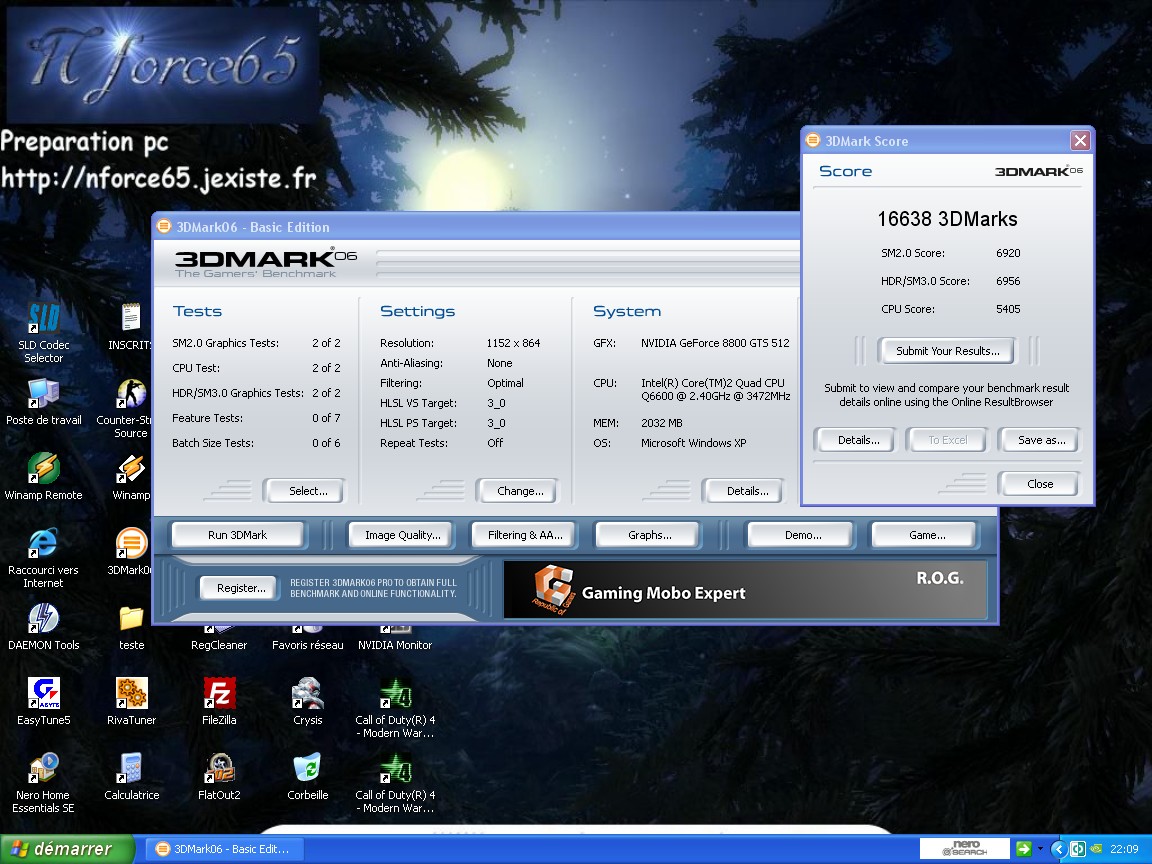Image resolution: width=1152 pixels, height=864 pixels.
Task: Open Details in 3DMark Score window
Action: pos(858,440)
